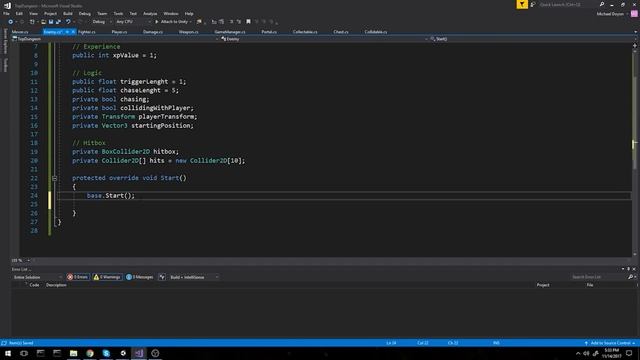
Task: Open the Start() member navigation dropdown
Action: click(531, 39)
